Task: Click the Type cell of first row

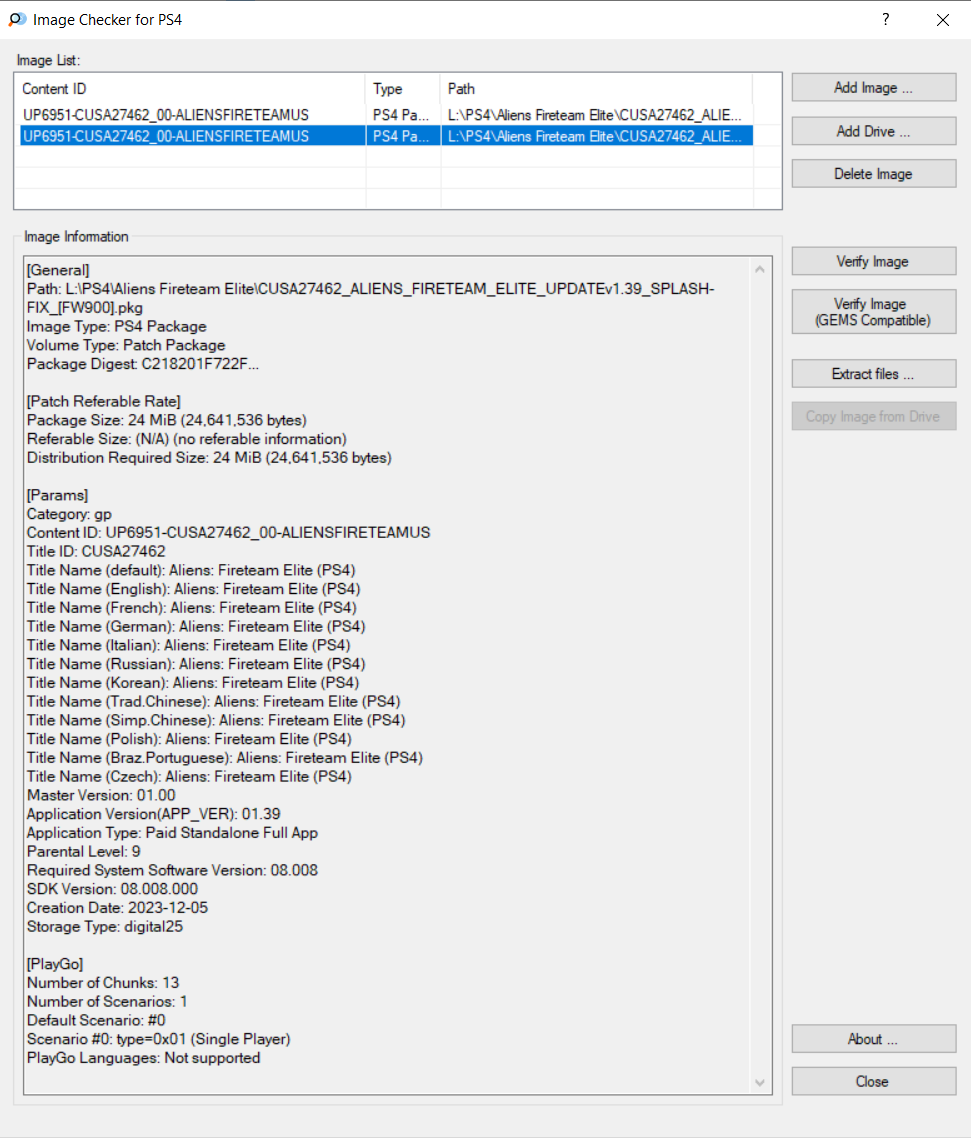Action: 401,115
